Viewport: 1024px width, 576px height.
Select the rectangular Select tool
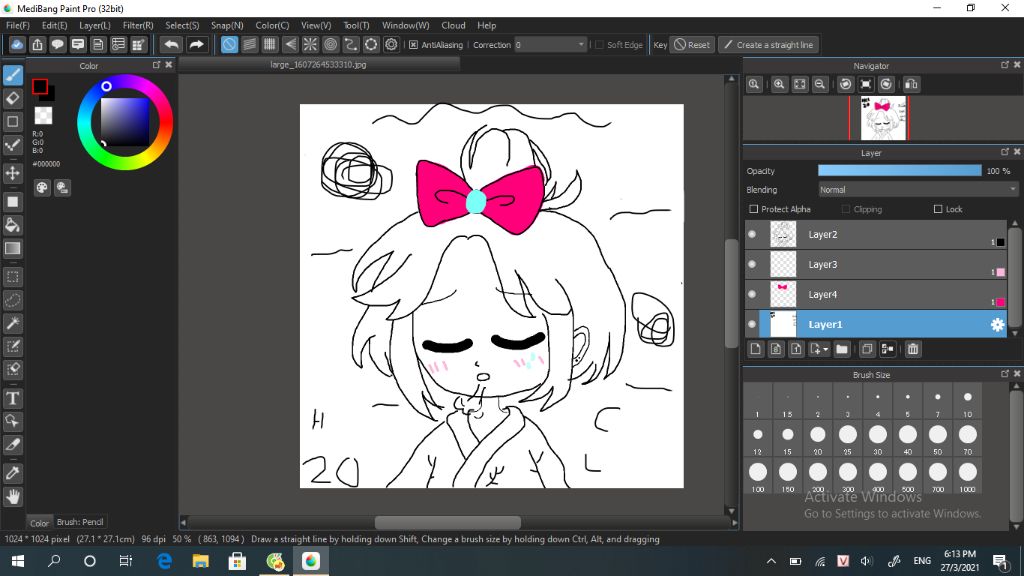(x=13, y=277)
